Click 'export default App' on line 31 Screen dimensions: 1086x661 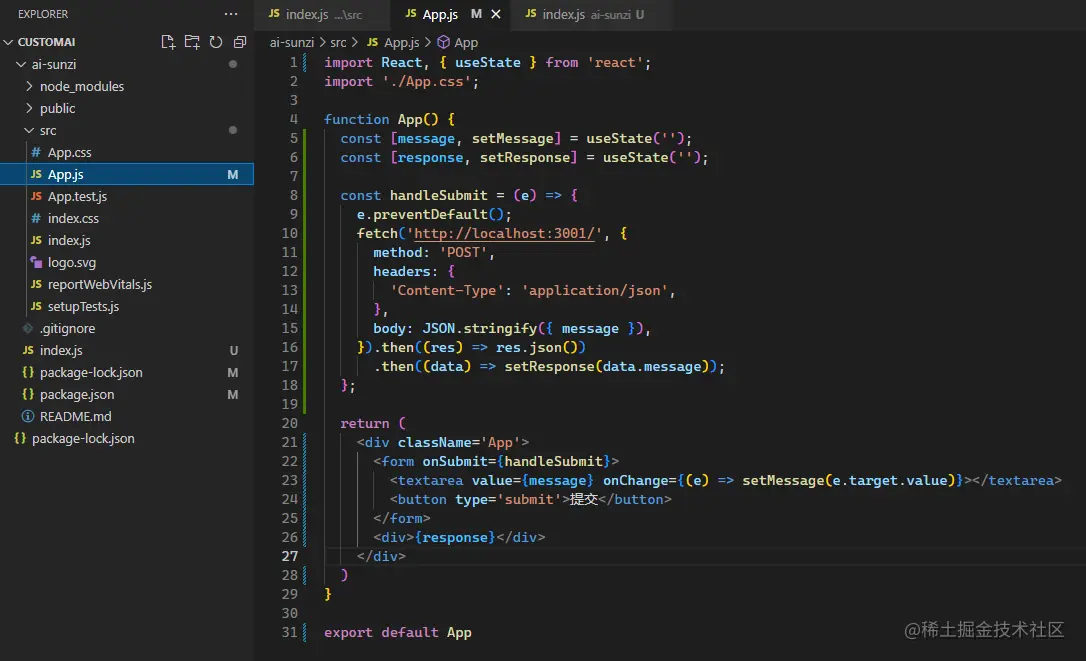coord(398,633)
